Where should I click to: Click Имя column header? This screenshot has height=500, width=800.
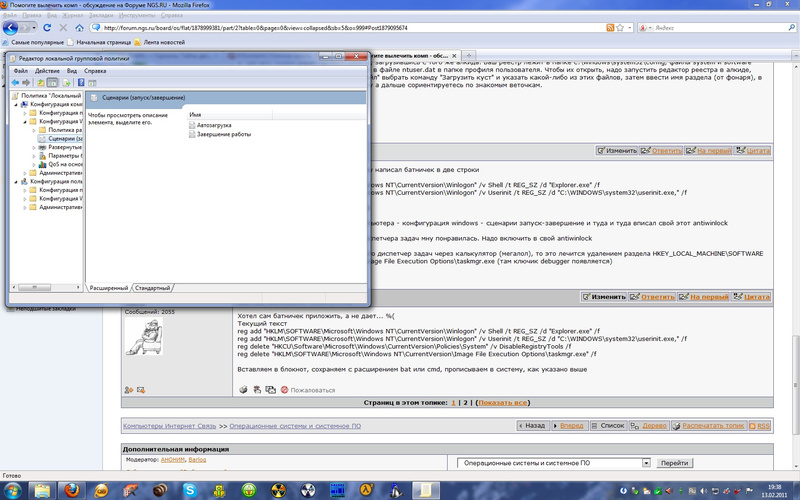[230, 115]
